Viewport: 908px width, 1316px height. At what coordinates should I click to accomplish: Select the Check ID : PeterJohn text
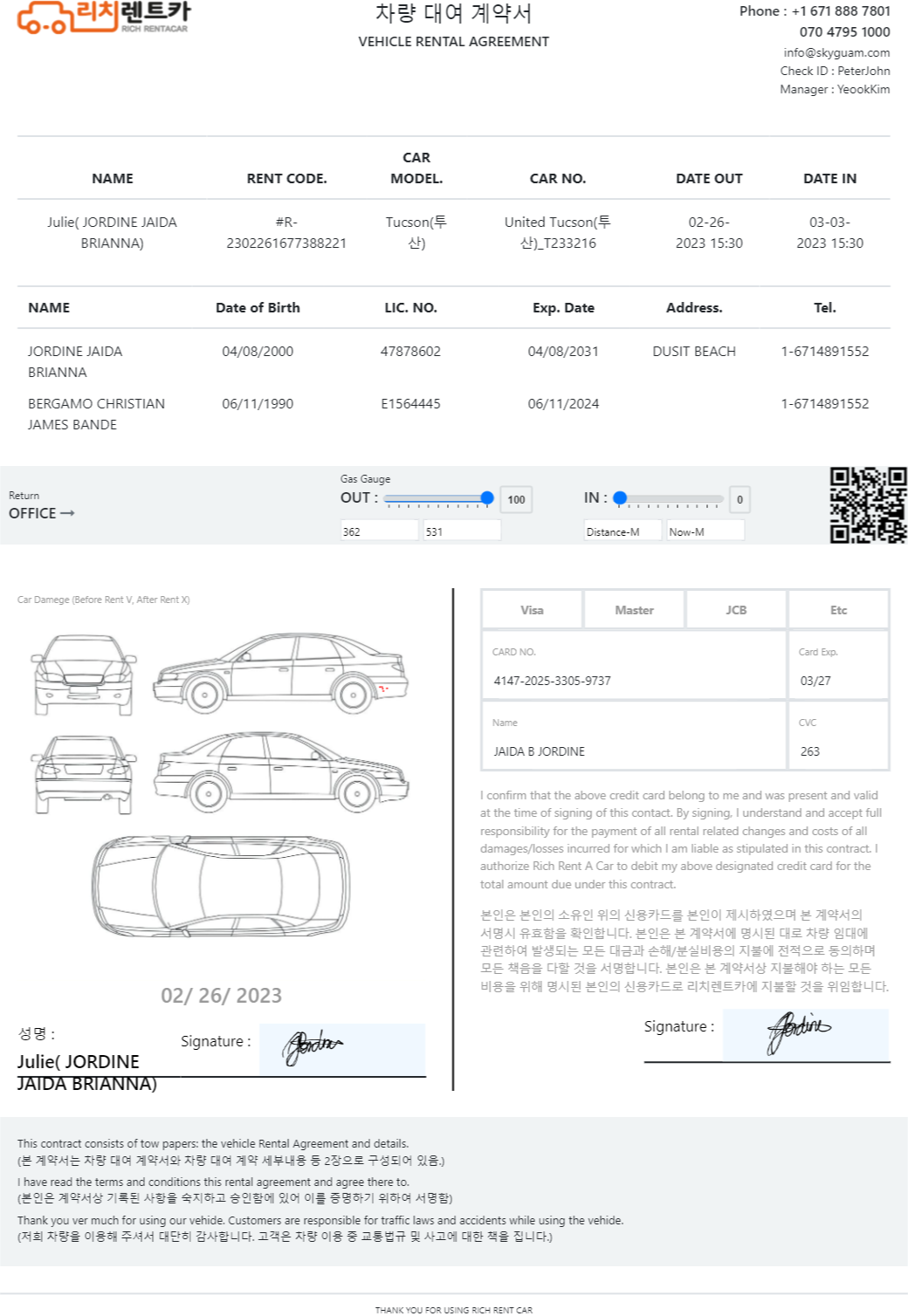pyautogui.click(x=835, y=71)
